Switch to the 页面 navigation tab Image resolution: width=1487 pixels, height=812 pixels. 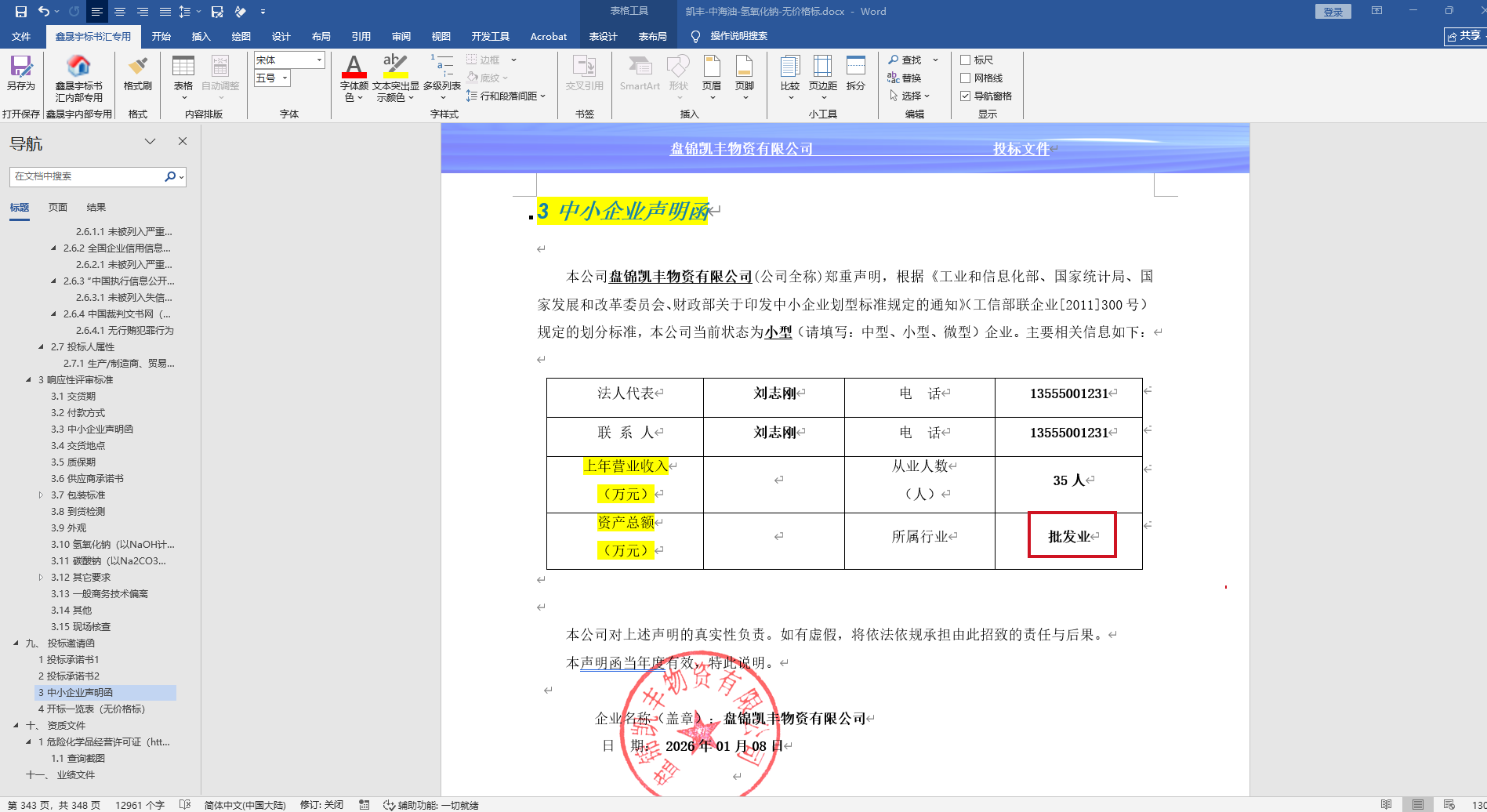[58, 208]
